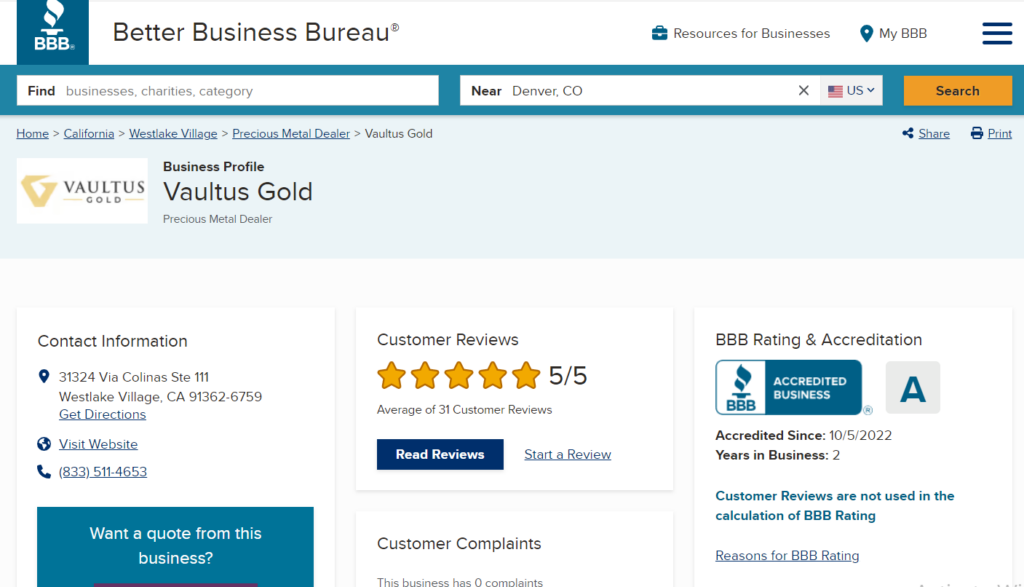This screenshot has height=587, width=1024.
Task: Click the Near location input field
Action: tap(640, 91)
